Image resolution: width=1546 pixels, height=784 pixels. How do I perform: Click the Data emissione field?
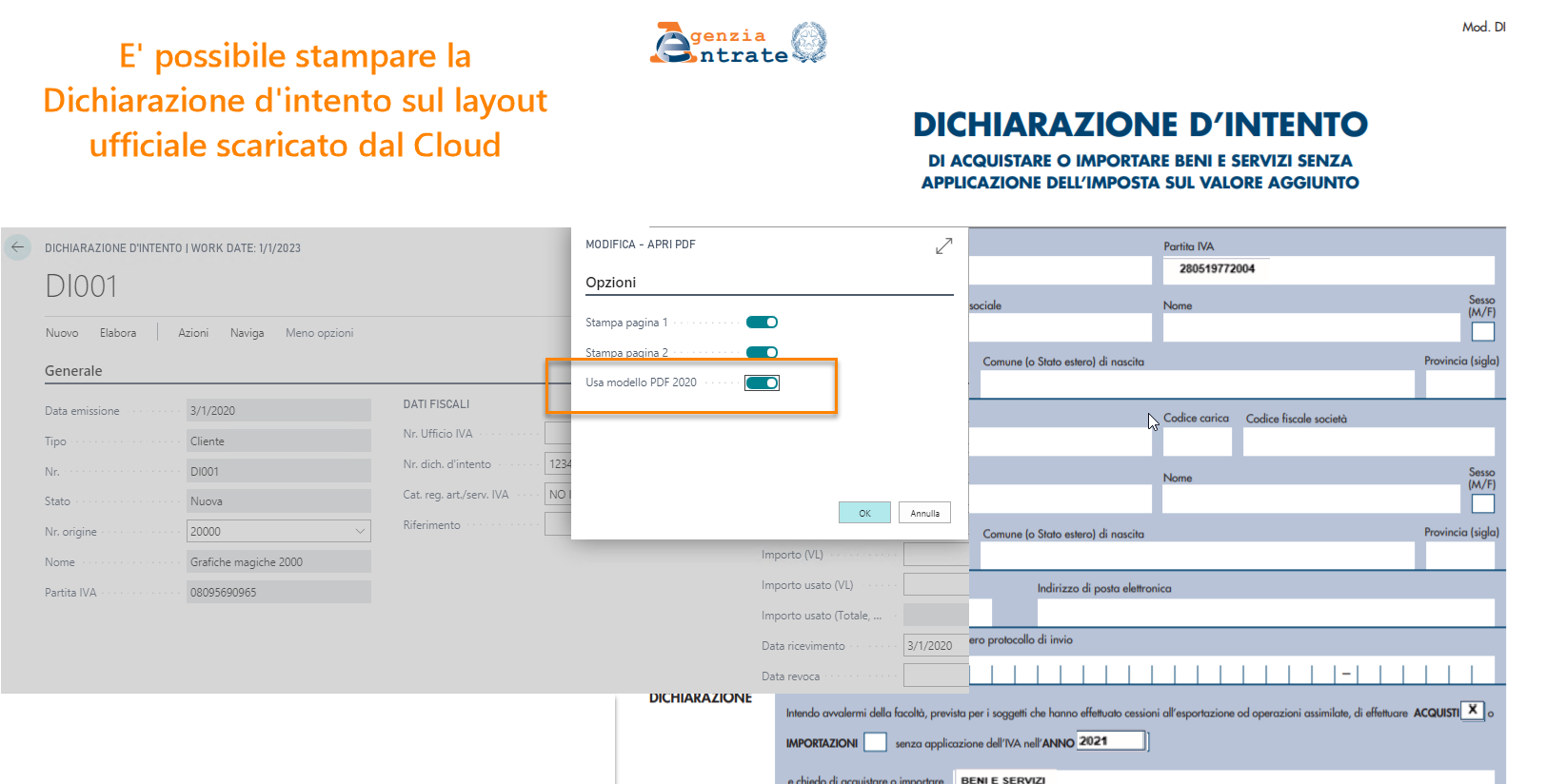(278, 411)
